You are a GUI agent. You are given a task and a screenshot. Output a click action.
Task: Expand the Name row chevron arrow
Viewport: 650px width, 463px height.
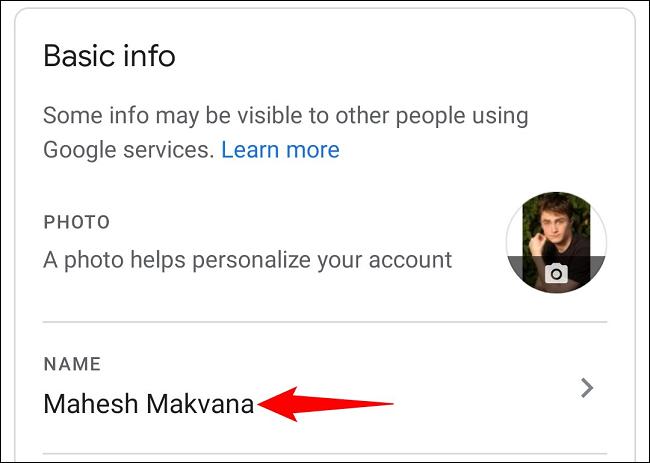tap(587, 388)
